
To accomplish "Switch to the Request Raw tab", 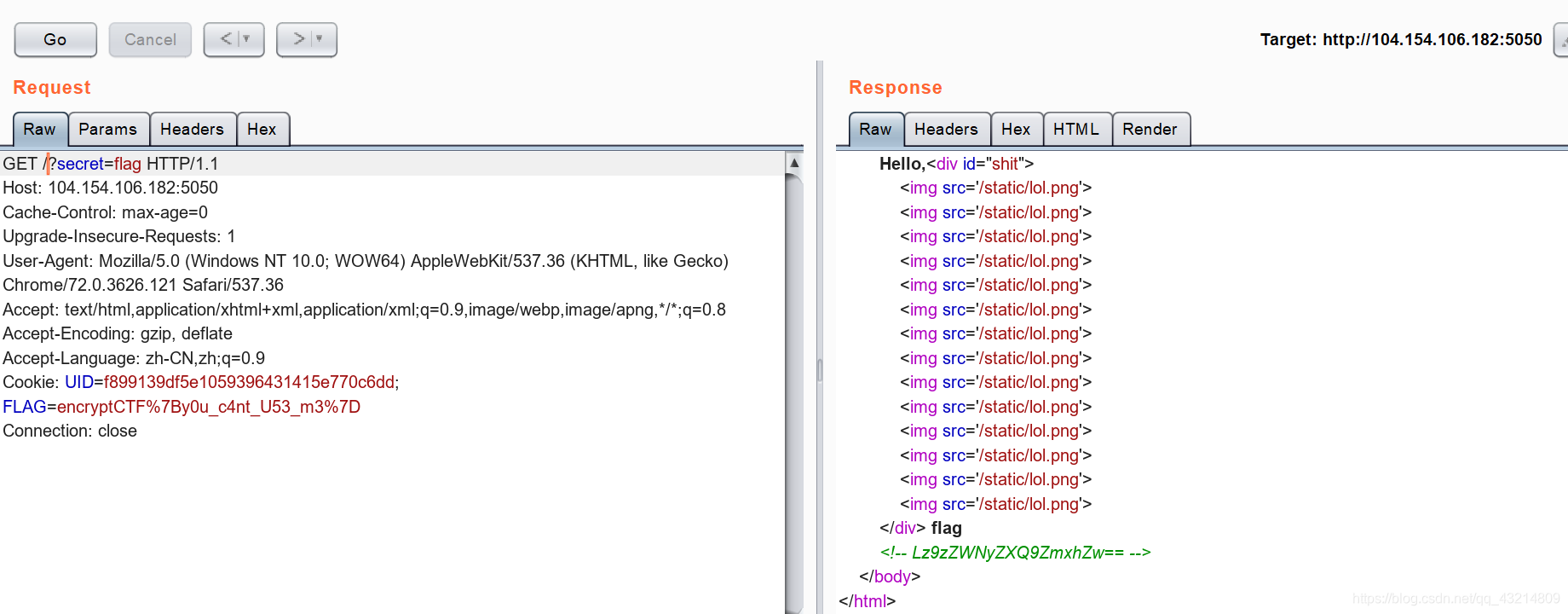I will click(x=40, y=130).
